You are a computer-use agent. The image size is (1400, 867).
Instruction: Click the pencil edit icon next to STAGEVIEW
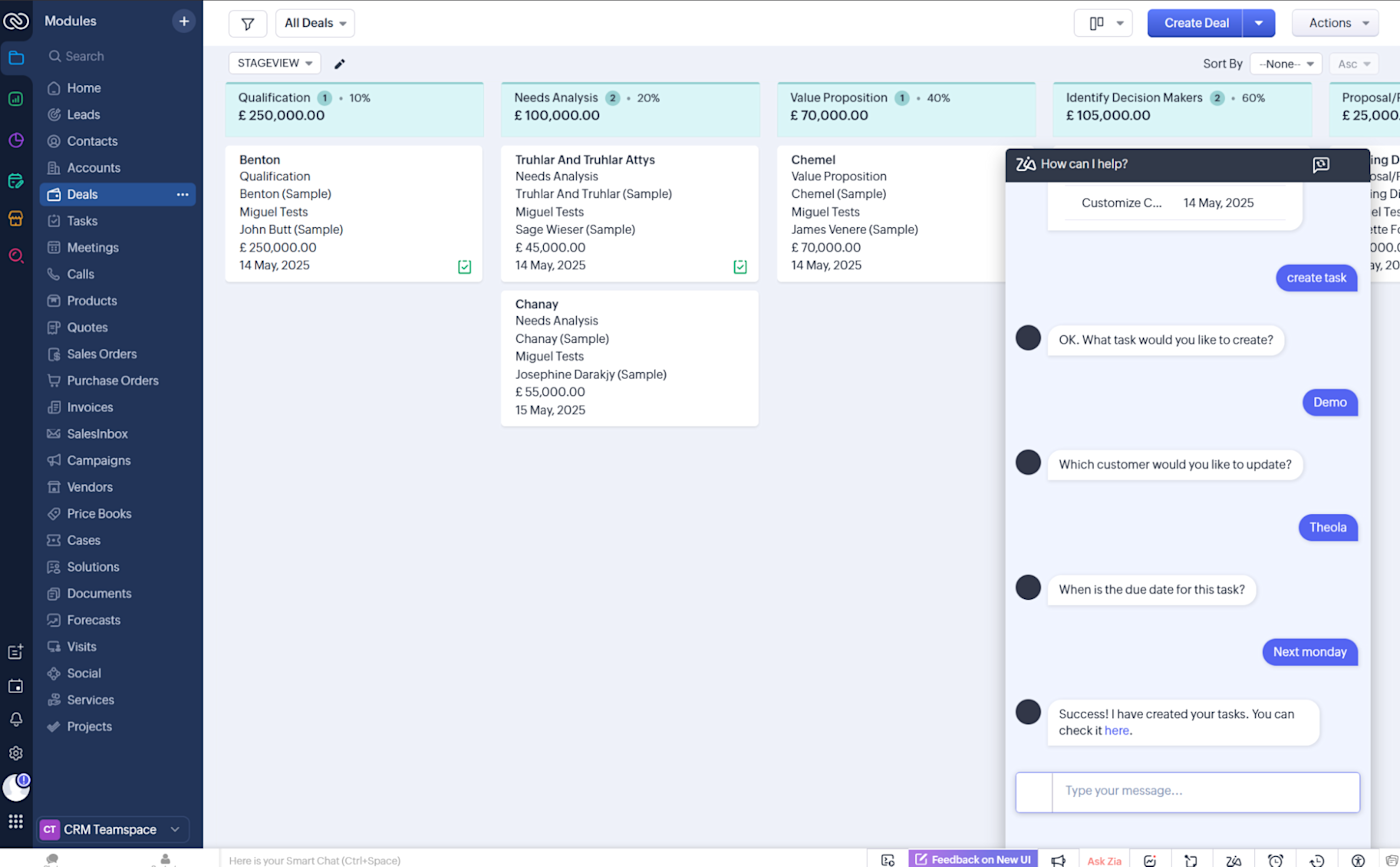click(x=339, y=64)
